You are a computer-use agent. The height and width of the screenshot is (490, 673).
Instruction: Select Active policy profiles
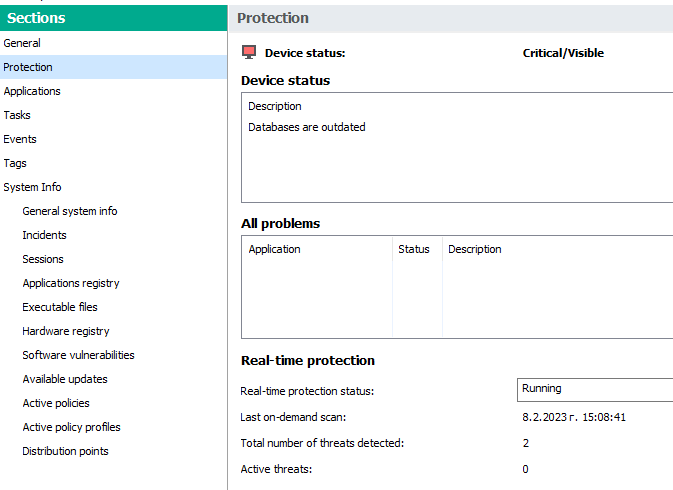click(x=71, y=427)
